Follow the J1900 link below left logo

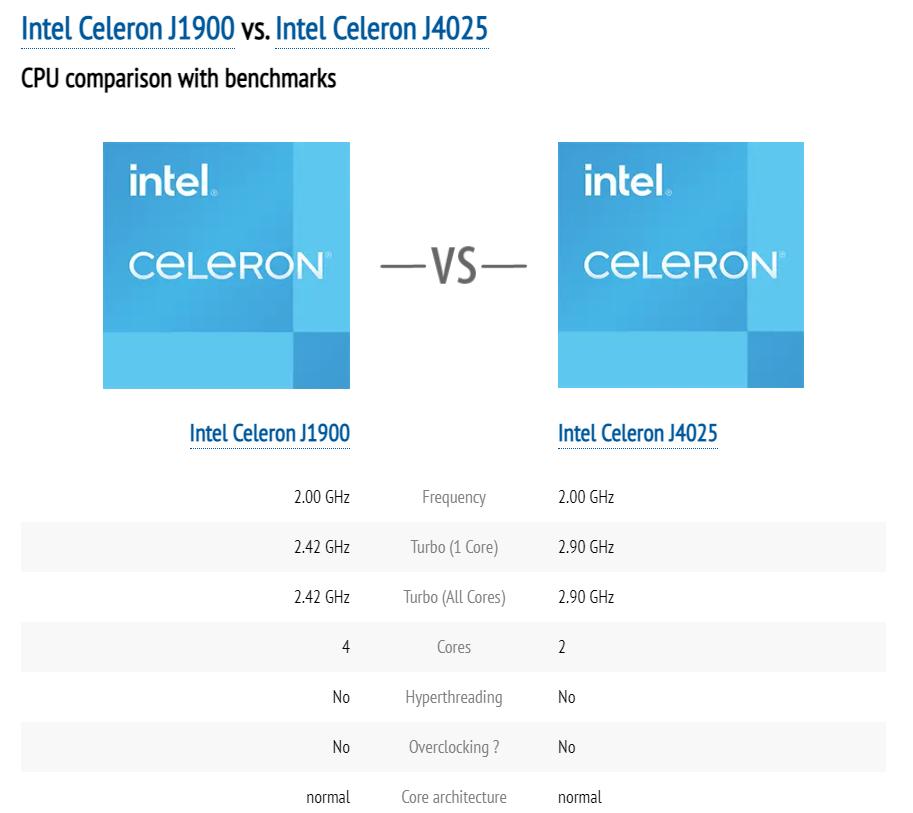click(269, 433)
